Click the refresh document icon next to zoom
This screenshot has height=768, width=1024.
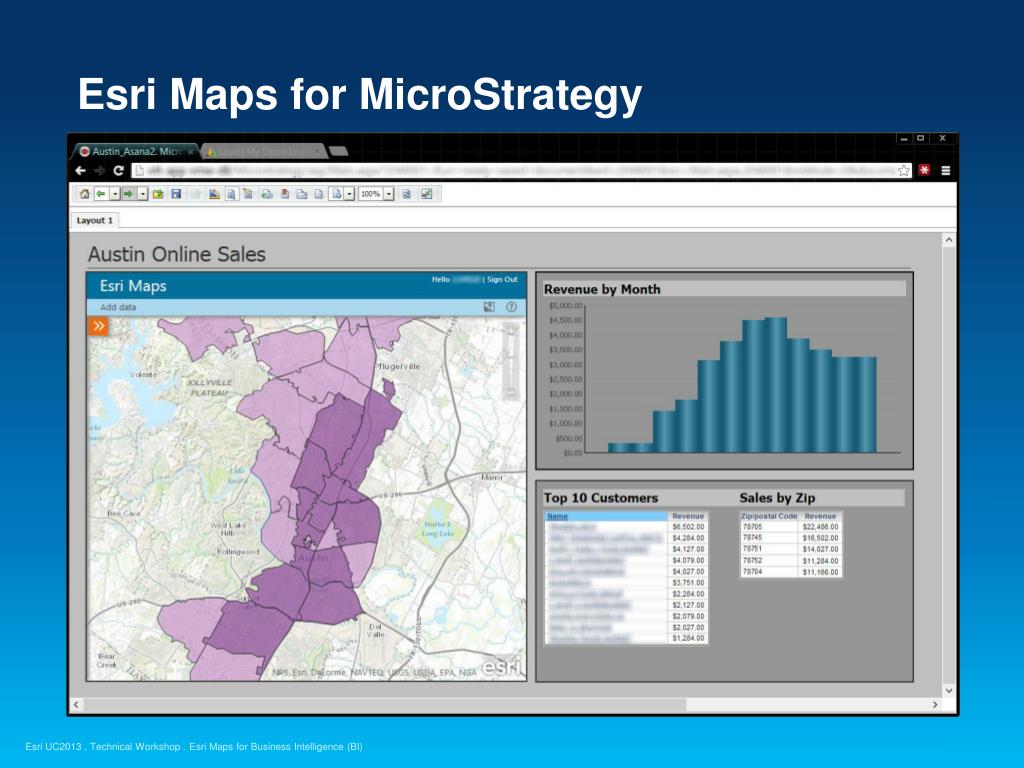click(407, 194)
